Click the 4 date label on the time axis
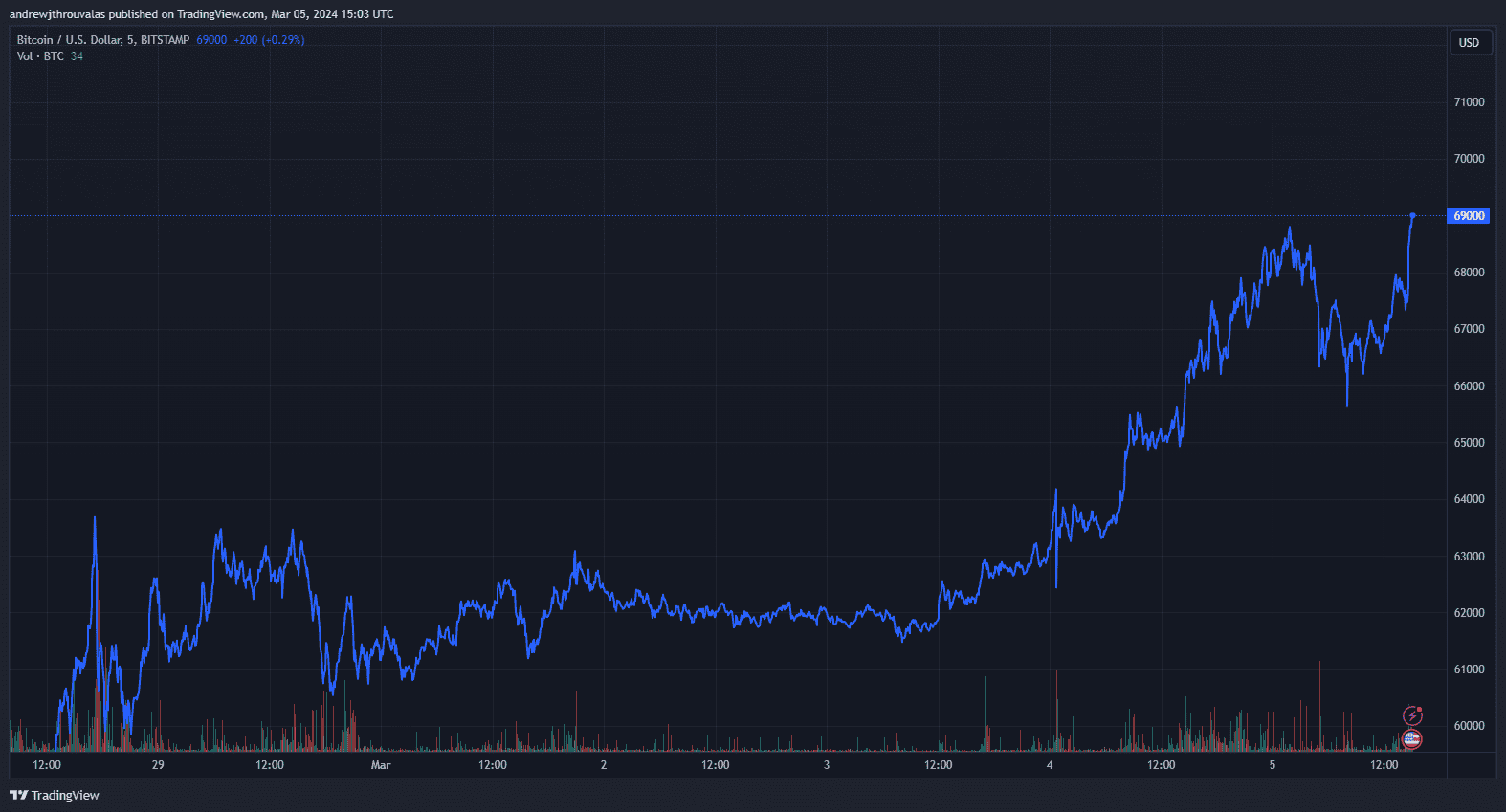The height and width of the screenshot is (812, 1506). point(1050,765)
